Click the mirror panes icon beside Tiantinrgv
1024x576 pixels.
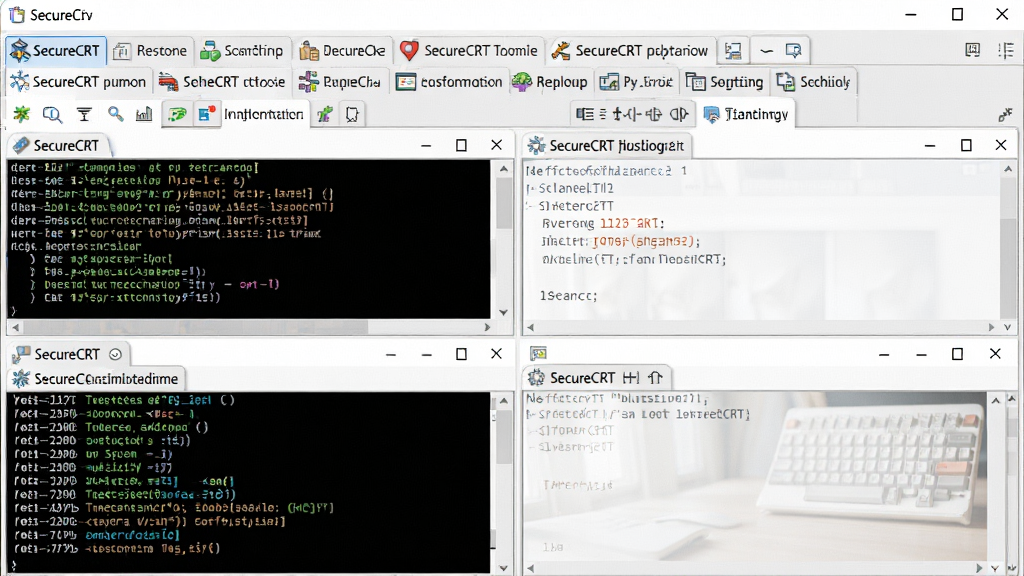679,114
